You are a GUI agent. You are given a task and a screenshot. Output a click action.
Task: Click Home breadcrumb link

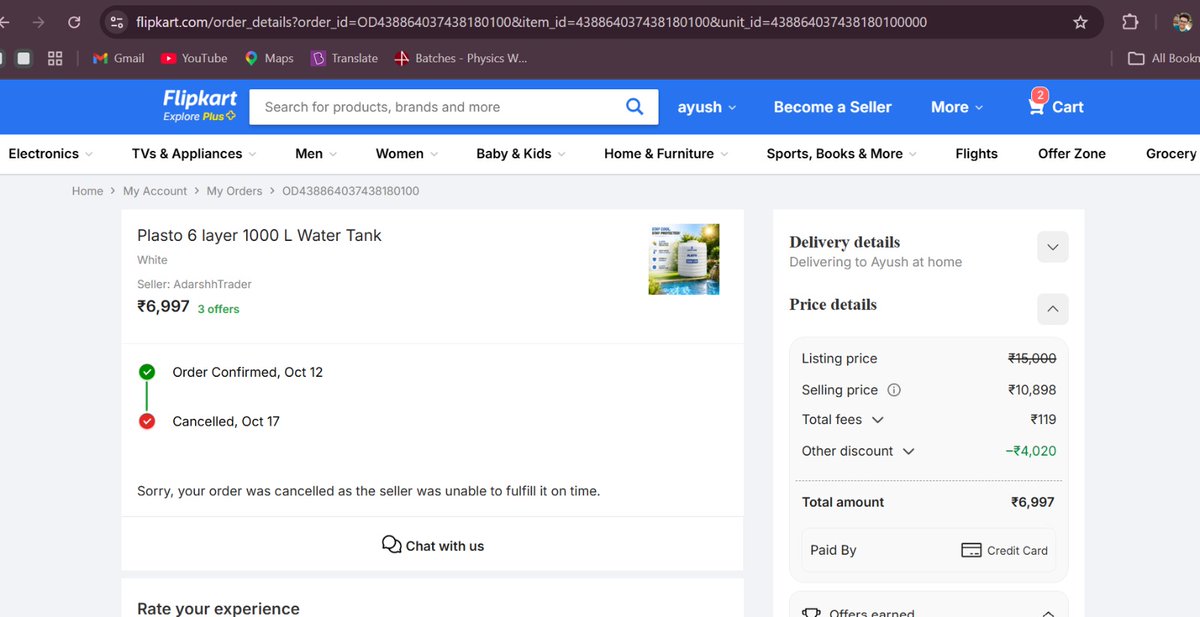pos(87,191)
